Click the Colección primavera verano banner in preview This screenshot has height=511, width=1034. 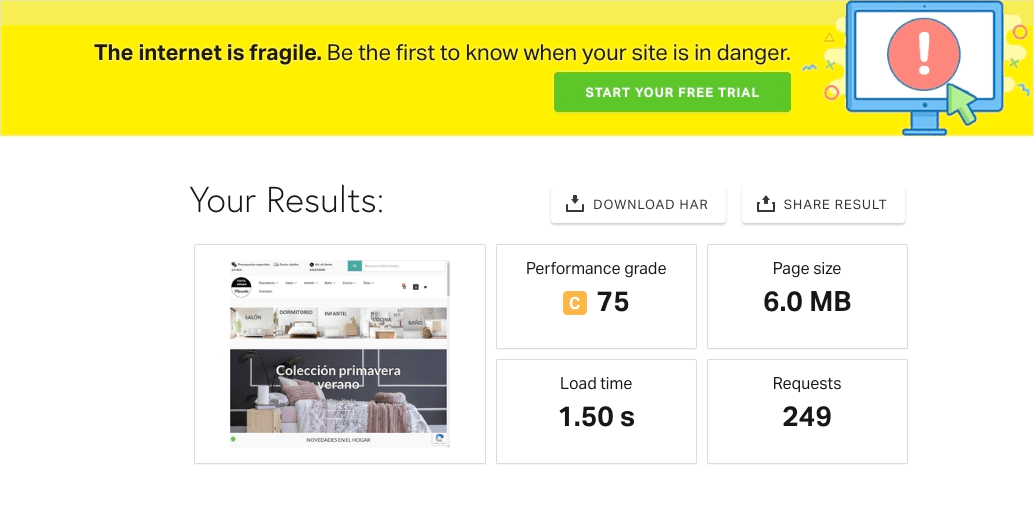(x=338, y=390)
